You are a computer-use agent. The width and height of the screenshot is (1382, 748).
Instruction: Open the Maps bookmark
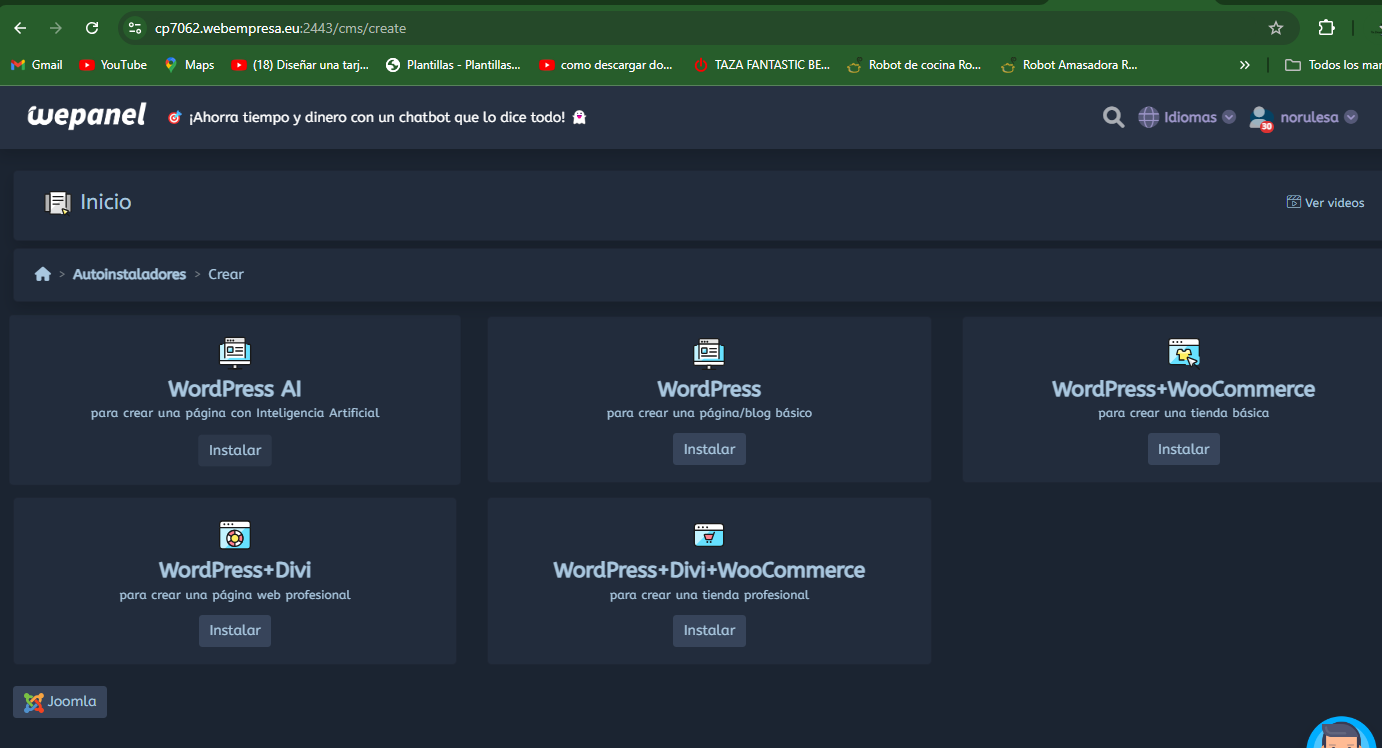coord(189,65)
